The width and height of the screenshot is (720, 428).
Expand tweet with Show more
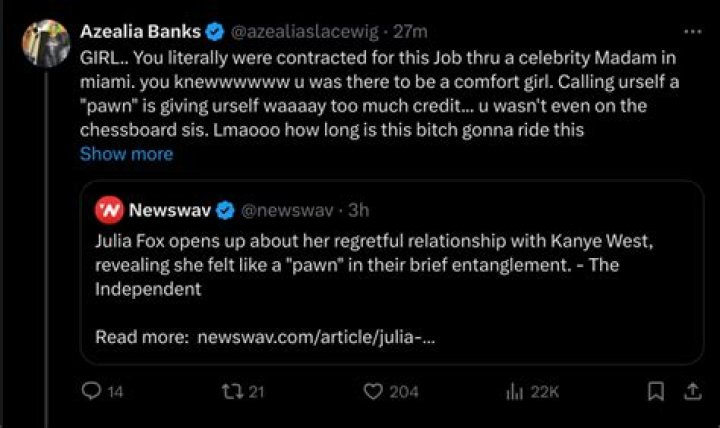(x=126, y=154)
